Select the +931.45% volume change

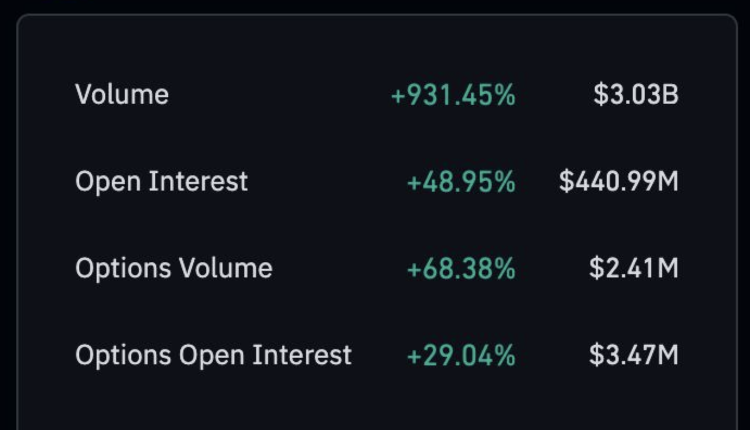pos(453,96)
